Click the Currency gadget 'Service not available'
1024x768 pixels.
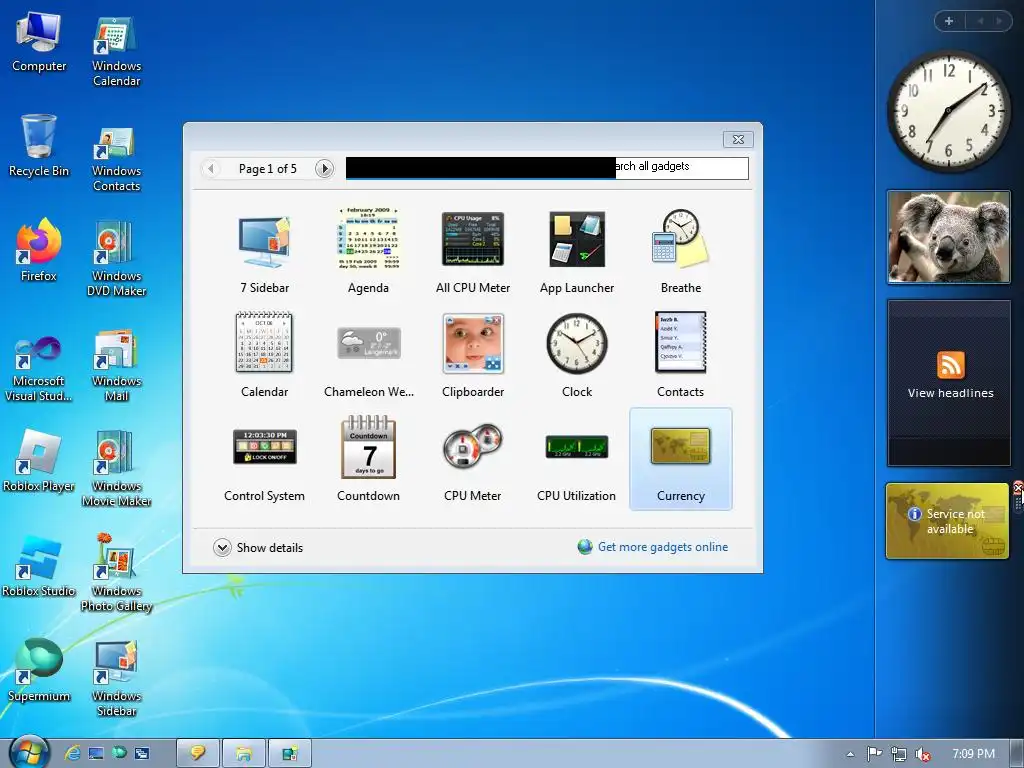tap(948, 521)
